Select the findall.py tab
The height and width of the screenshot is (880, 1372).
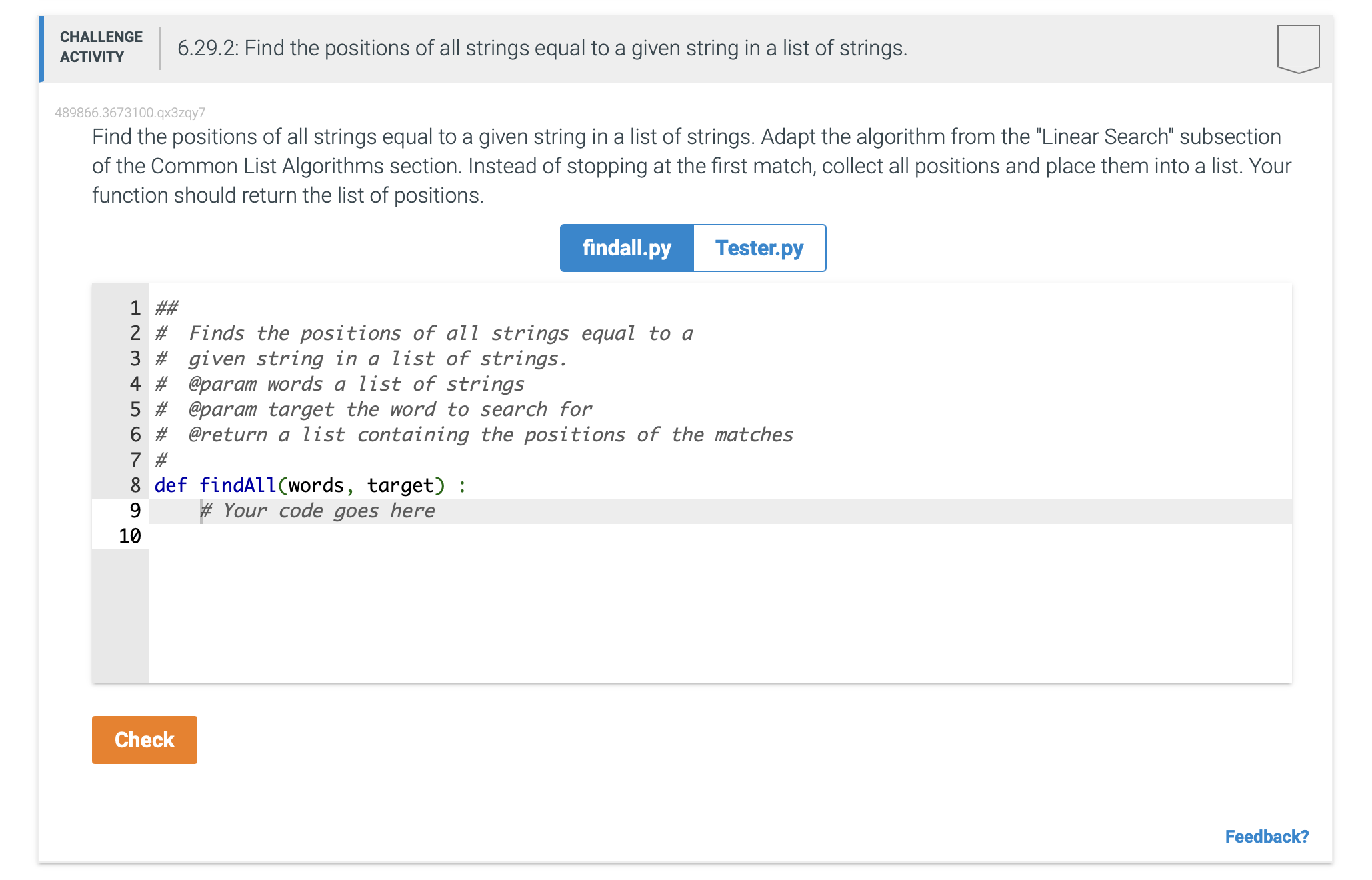[x=627, y=248]
